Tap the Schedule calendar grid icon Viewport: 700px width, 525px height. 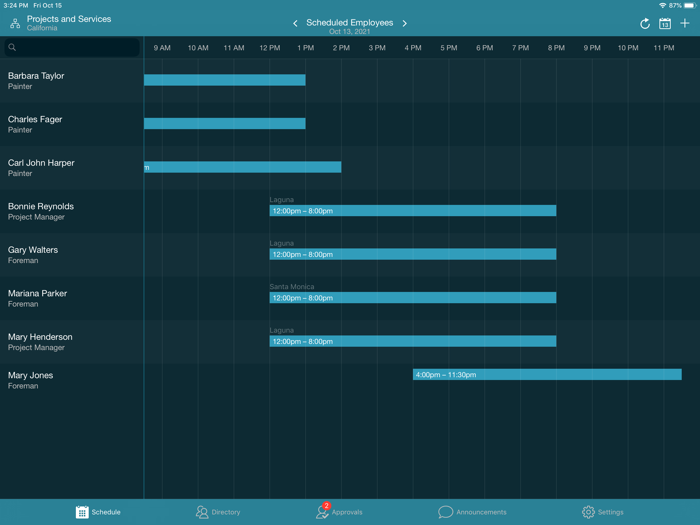pos(82,512)
